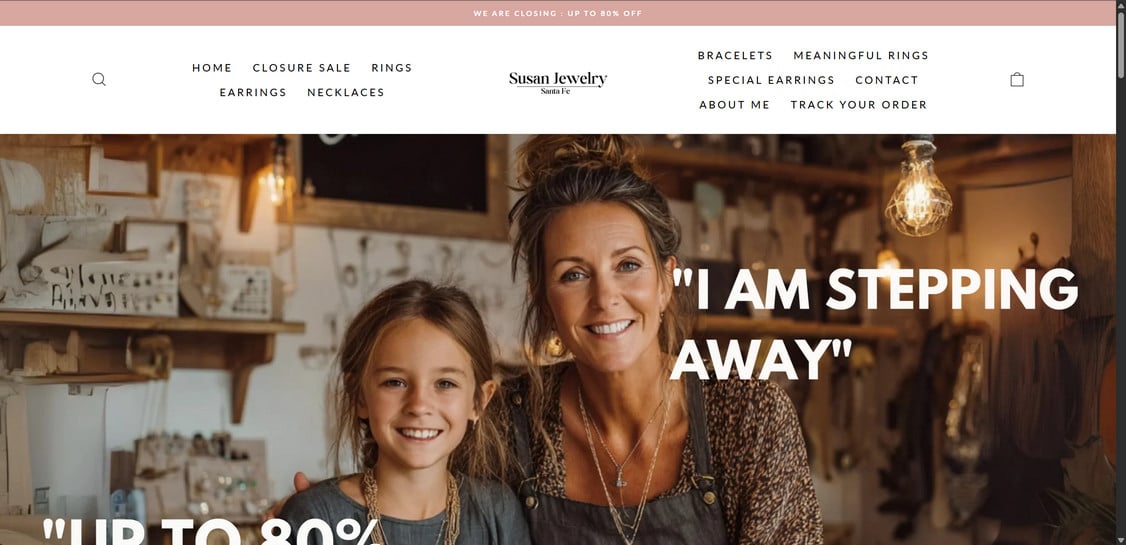Click the scrollbar up arrow
1126x545 pixels.
(1121, 5)
